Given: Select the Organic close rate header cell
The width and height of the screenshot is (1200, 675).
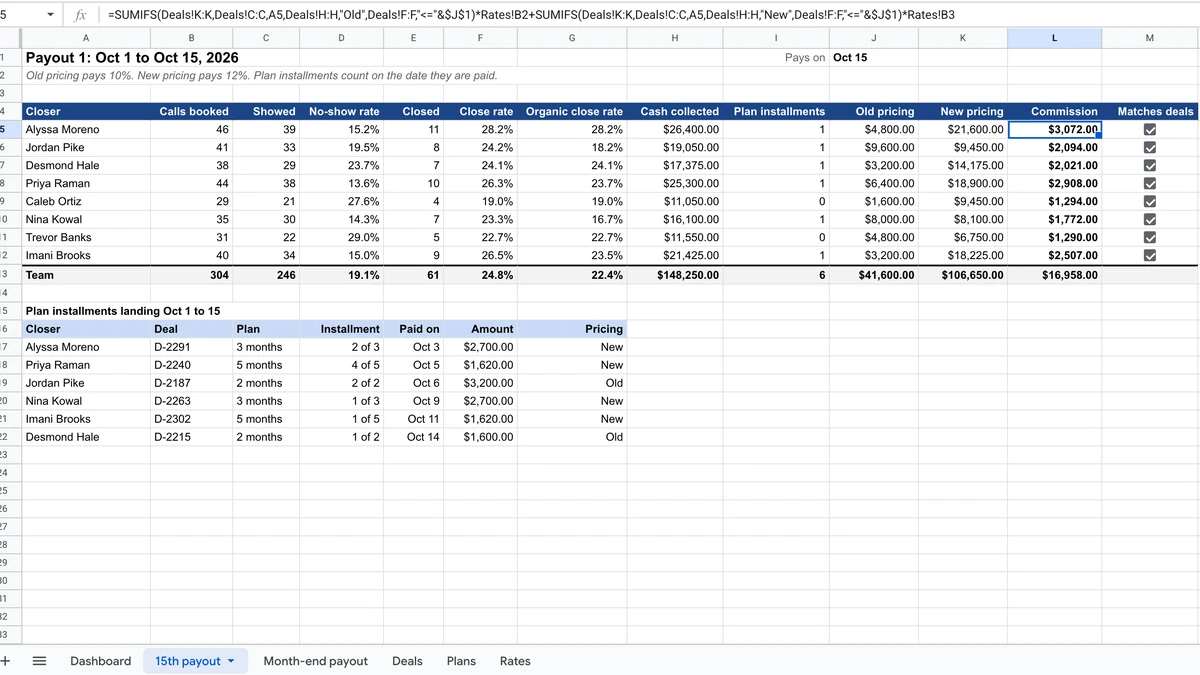Looking at the screenshot, I should click(572, 112).
